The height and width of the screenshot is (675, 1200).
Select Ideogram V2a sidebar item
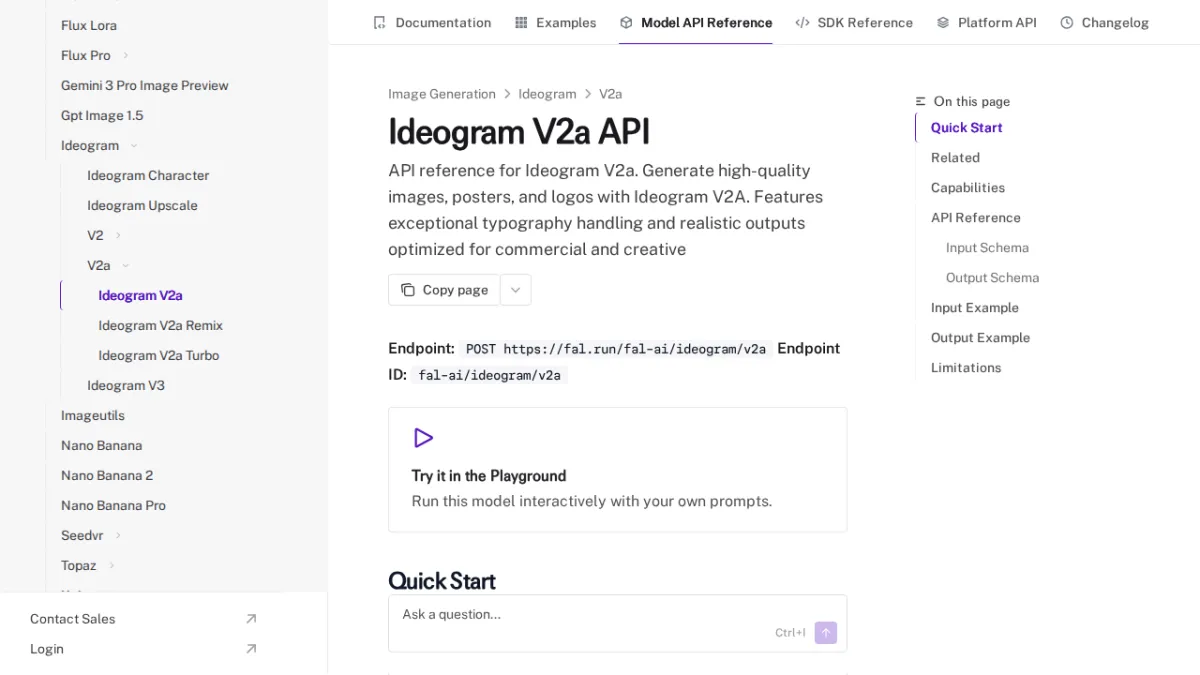[x=140, y=296]
